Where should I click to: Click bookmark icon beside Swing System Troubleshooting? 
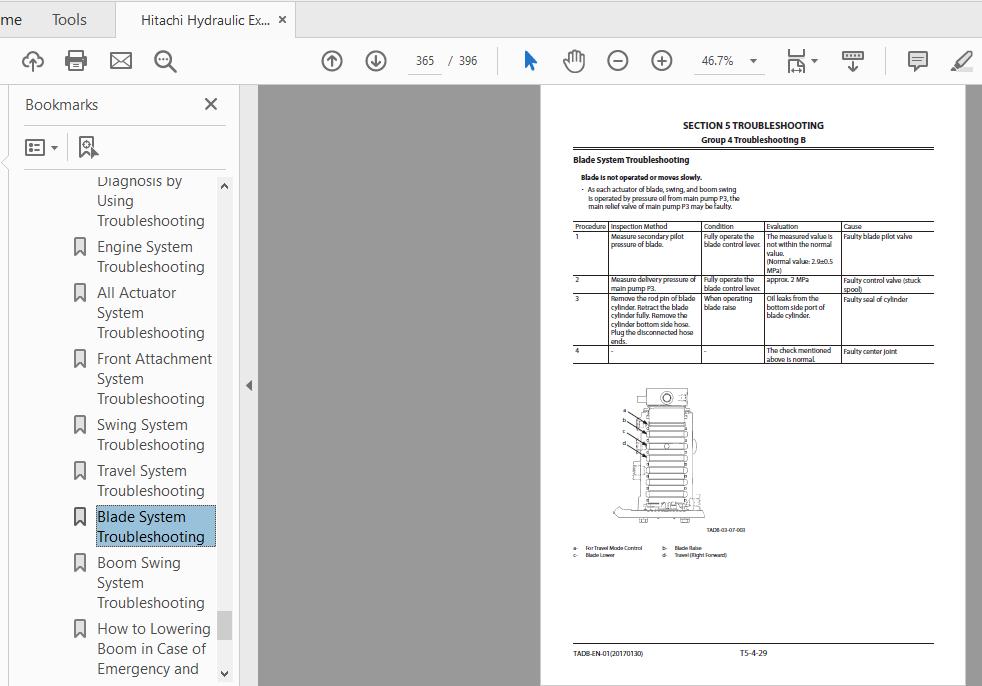click(x=80, y=425)
